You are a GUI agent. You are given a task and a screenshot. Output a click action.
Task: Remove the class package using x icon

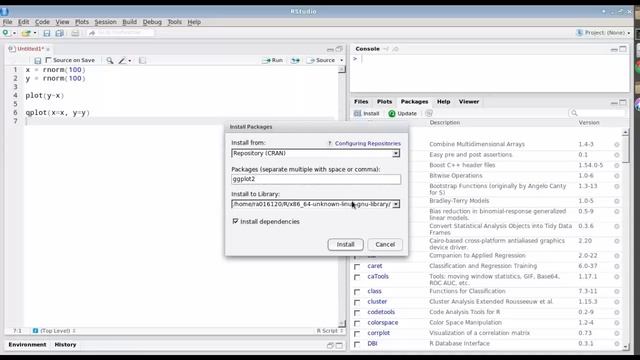617,291
